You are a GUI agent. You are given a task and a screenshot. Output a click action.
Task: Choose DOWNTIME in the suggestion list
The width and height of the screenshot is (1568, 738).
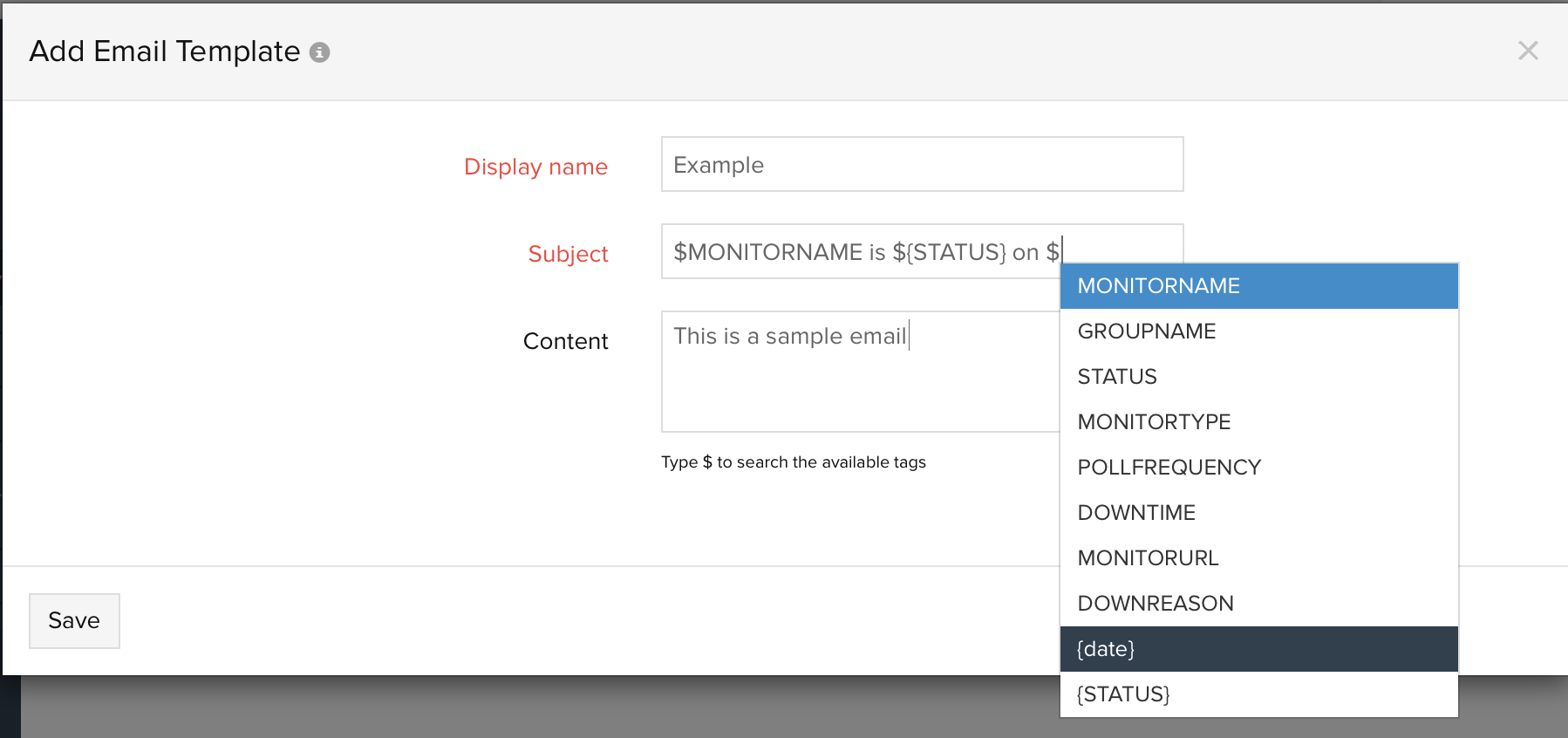[x=1258, y=513]
